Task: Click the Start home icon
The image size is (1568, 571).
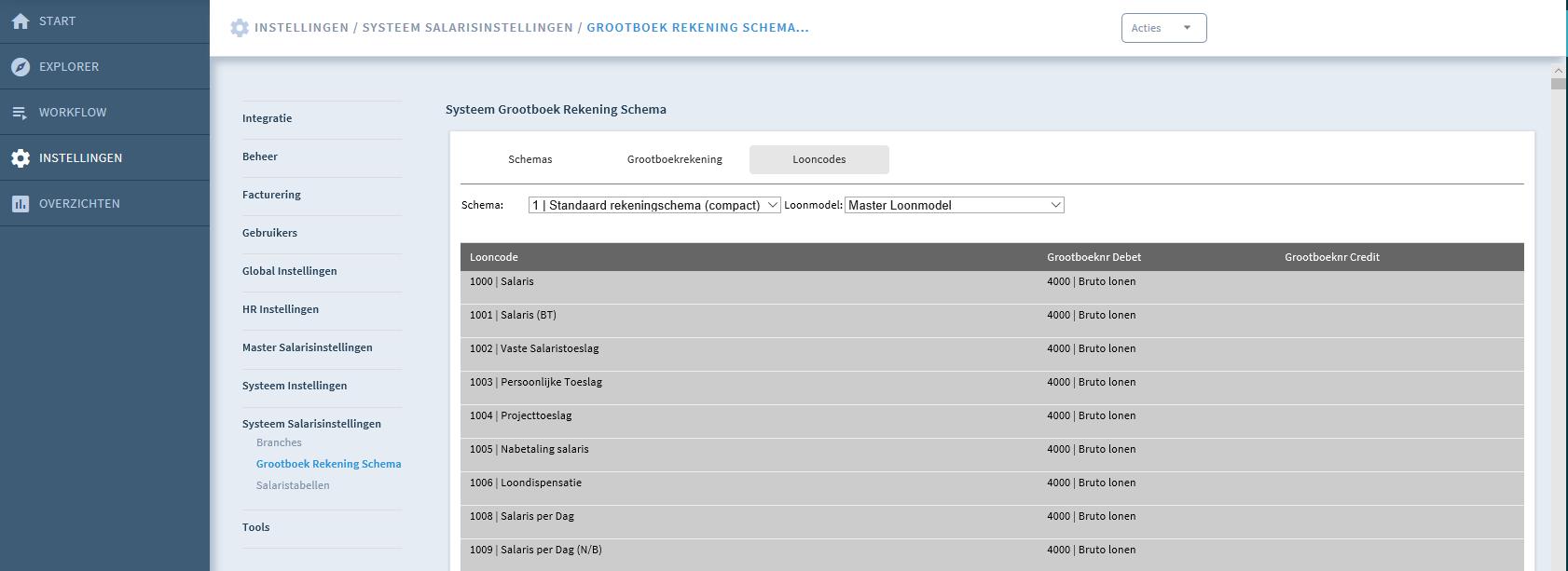Action: [21, 21]
